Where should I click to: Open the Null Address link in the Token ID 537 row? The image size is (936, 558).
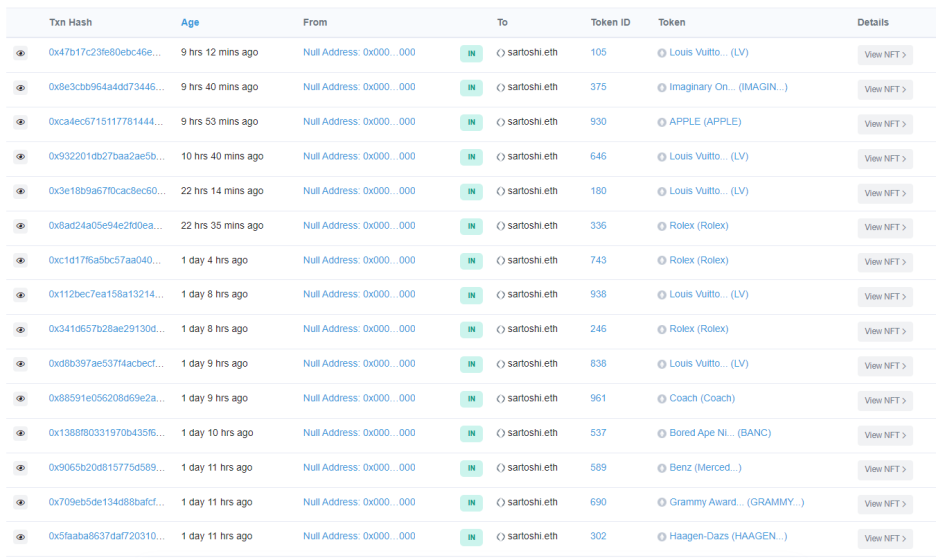(359, 432)
